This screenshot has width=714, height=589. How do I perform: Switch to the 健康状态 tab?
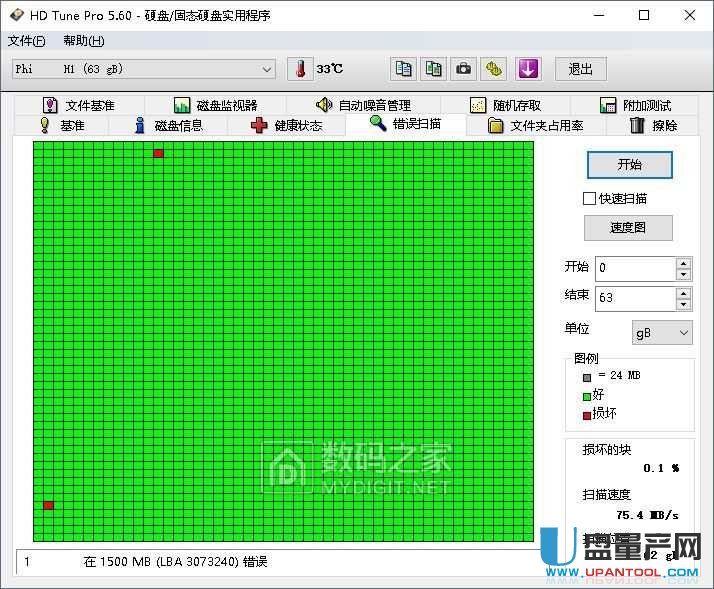286,125
